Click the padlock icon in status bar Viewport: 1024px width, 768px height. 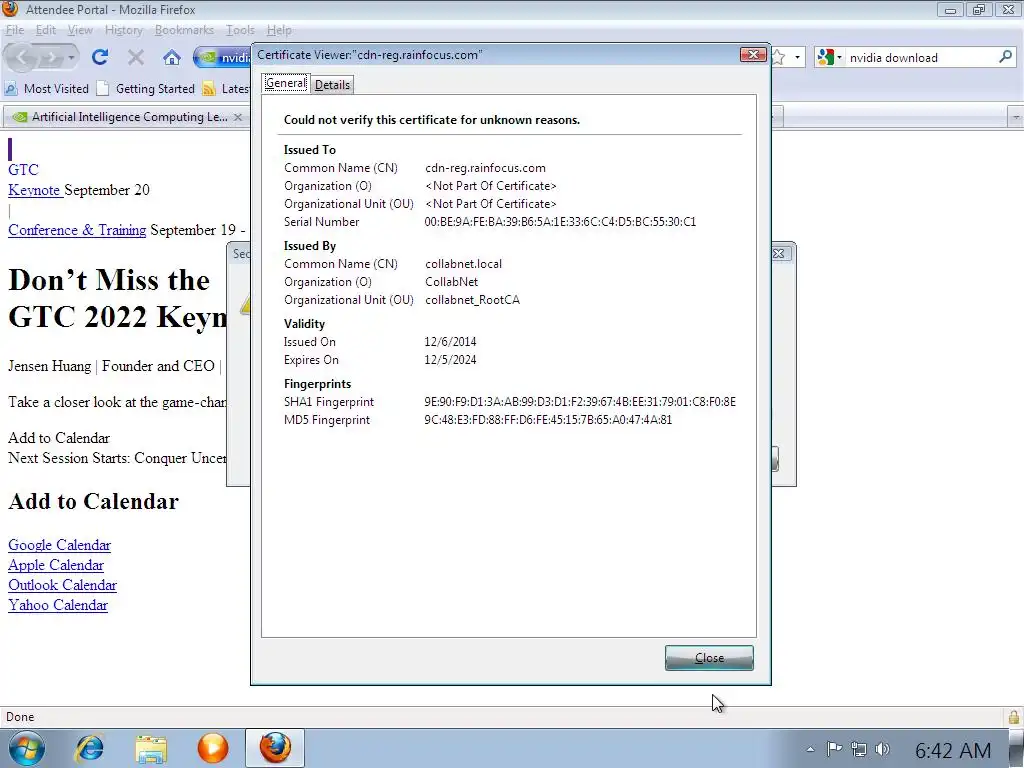point(1014,717)
